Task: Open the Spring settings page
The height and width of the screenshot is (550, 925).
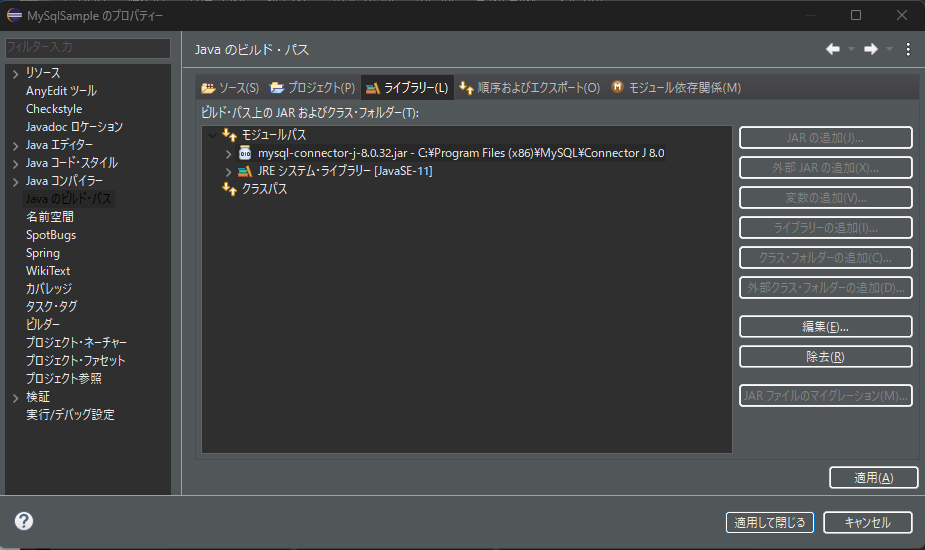Action: pyautogui.click(x=42, y=253)
